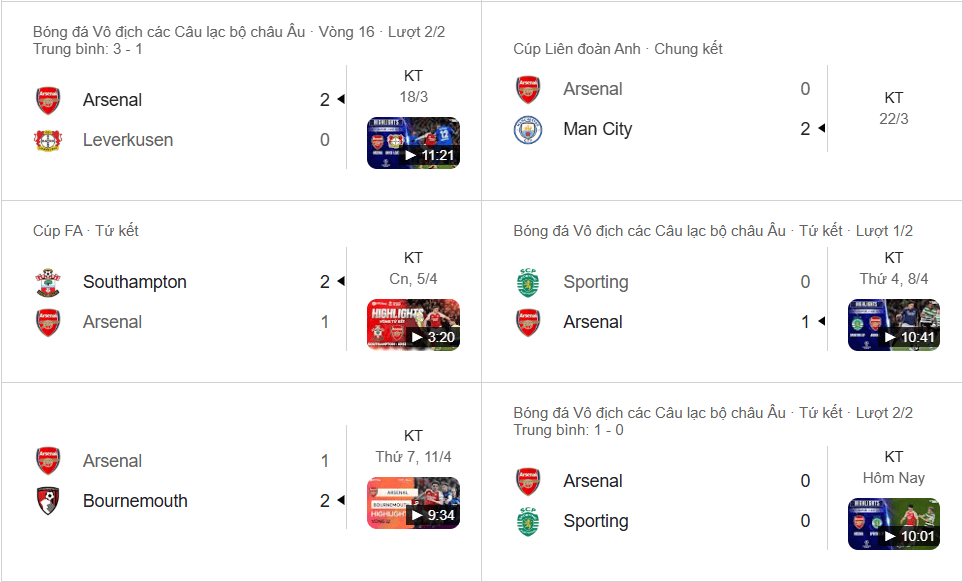Select the Arsenal badge in the Cúp FA match
963x582 pixels.
47,322
